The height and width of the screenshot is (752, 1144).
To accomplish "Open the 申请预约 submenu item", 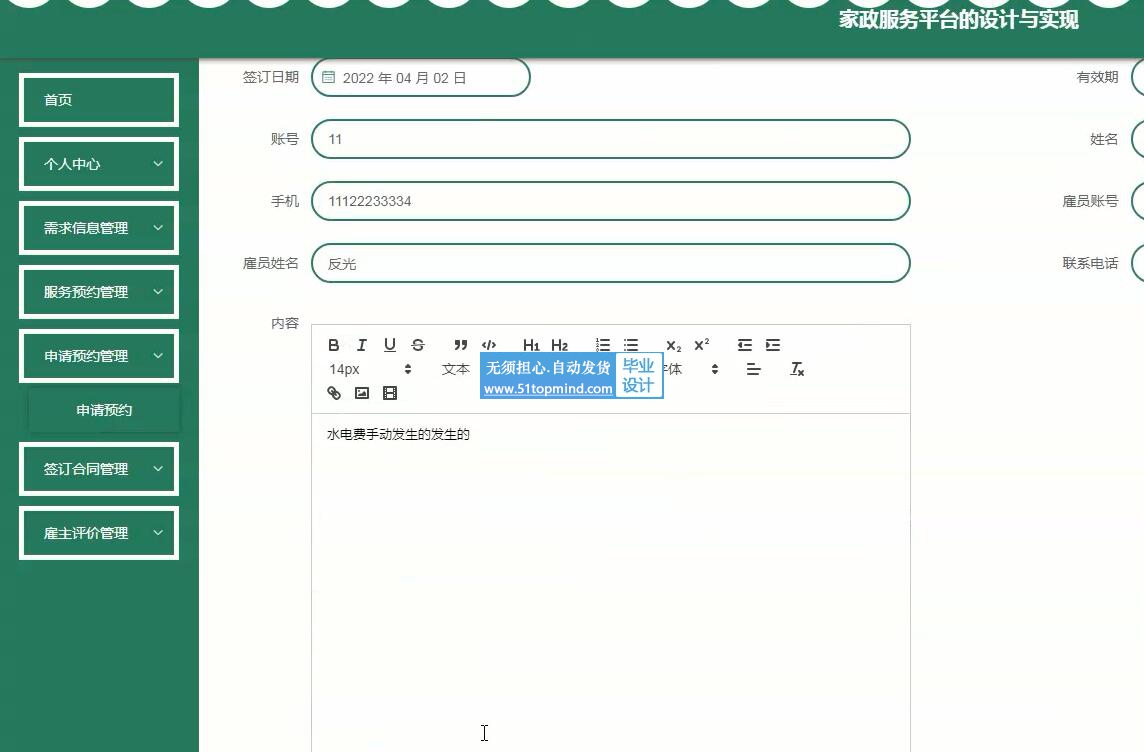I will point(104,410).
